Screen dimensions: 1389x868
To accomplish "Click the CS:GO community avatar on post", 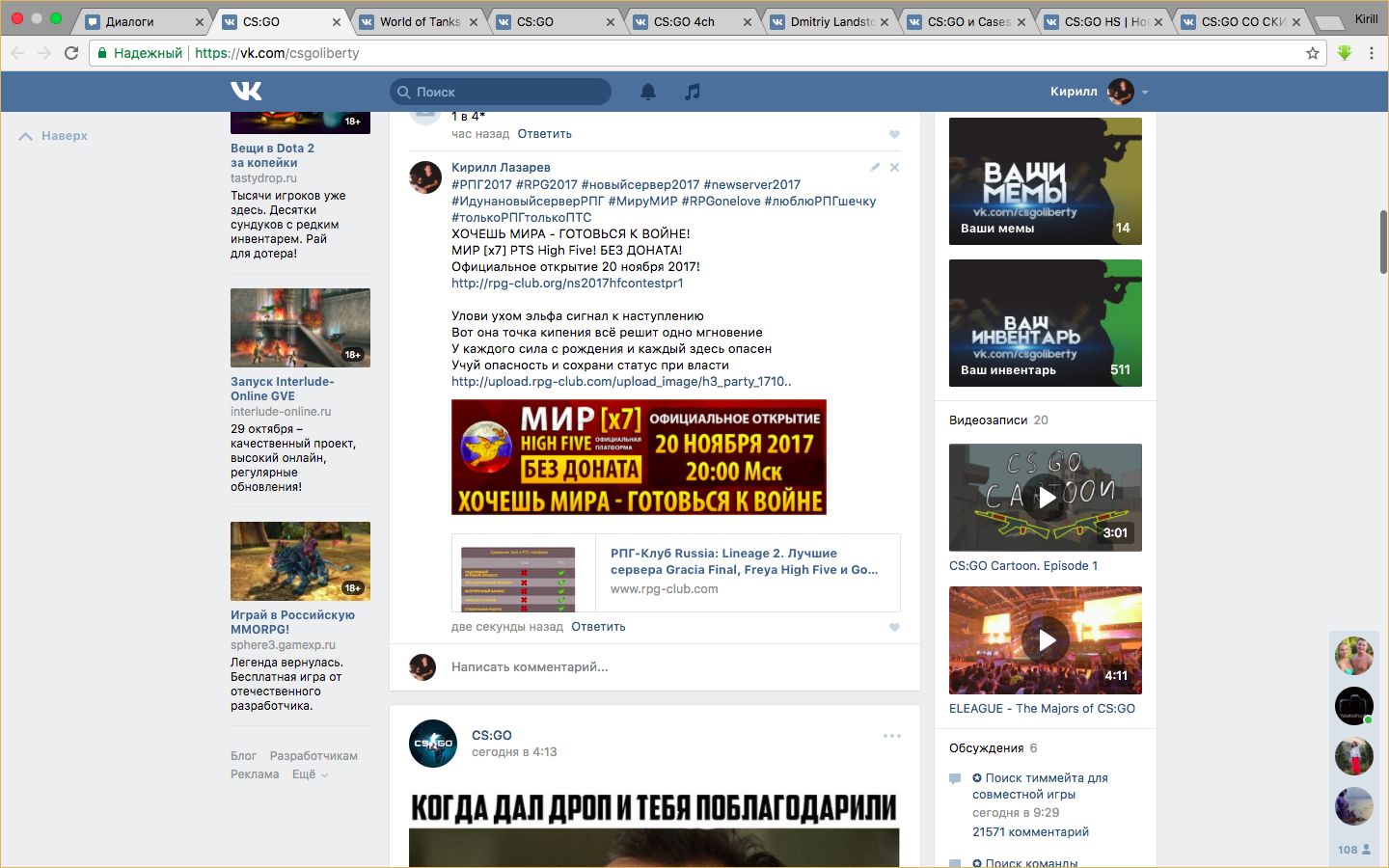I will (x=433, y=744).
